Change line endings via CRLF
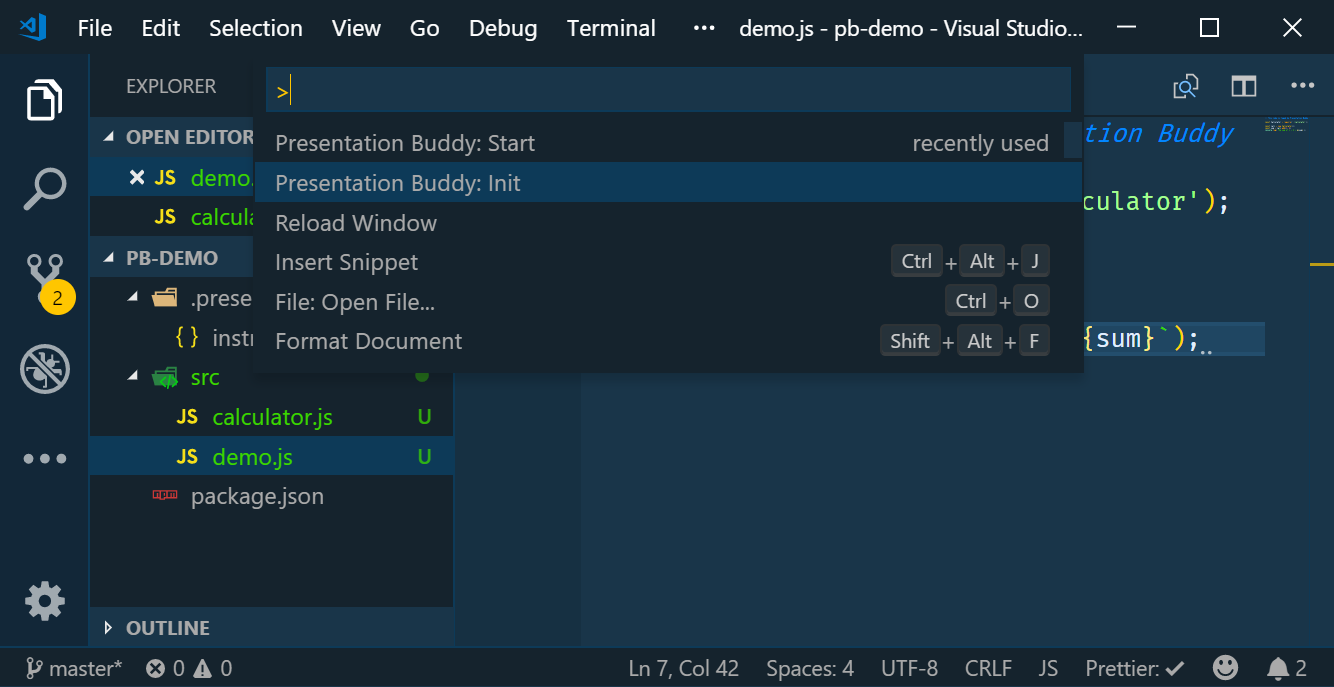 (988, 668)
